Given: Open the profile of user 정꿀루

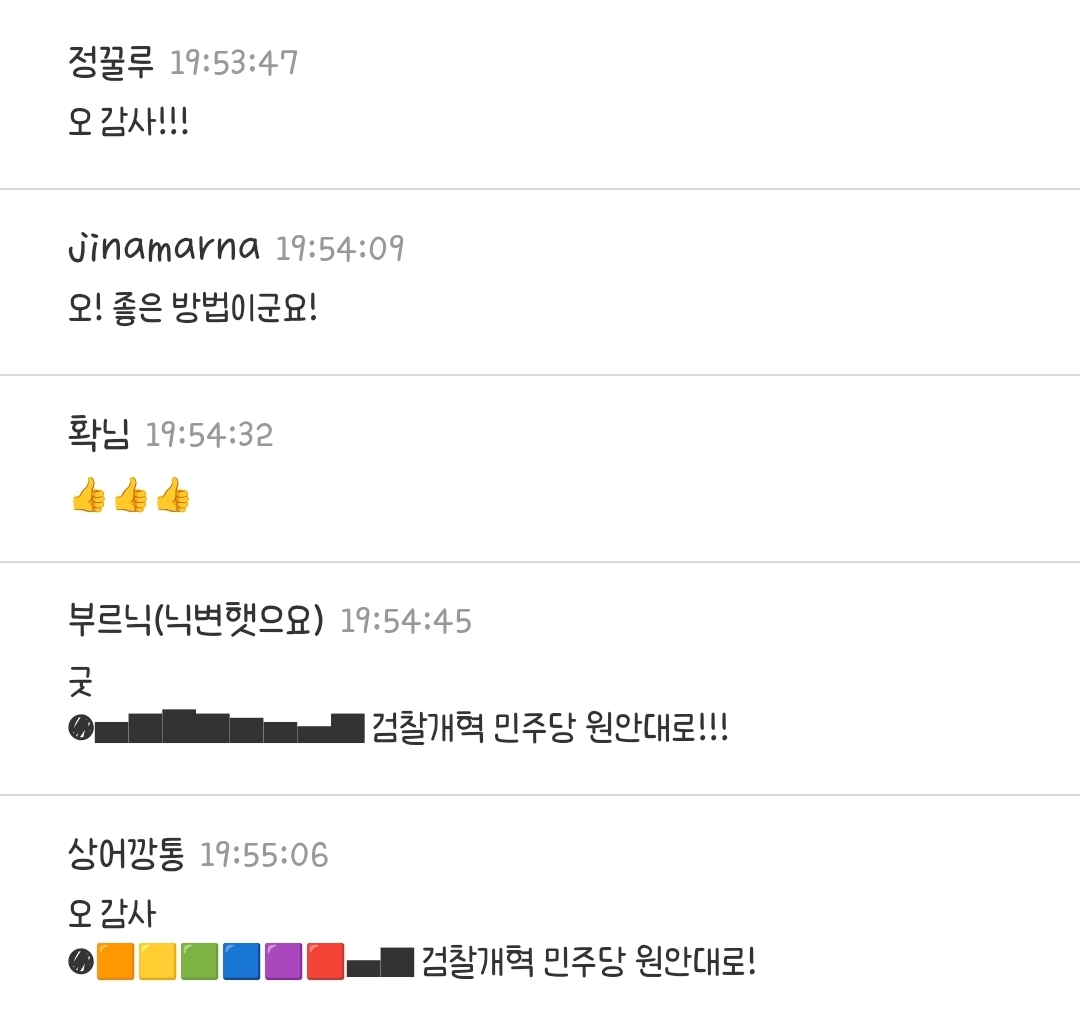Looking at the screenshot, I should click(x=110, y=63).
